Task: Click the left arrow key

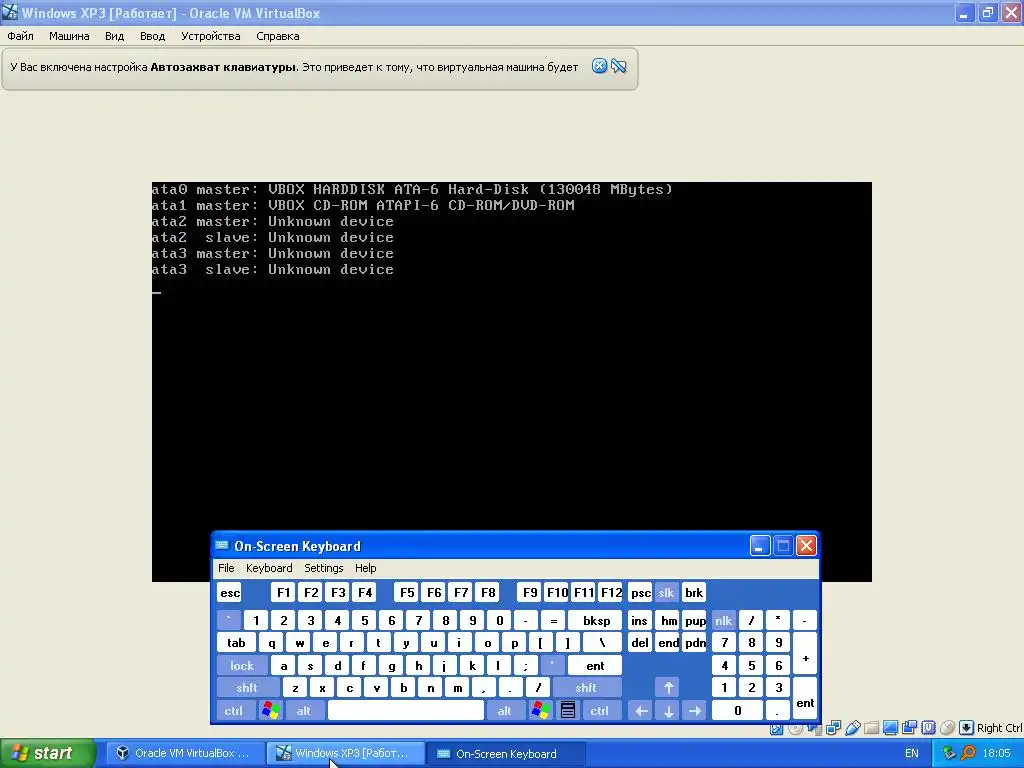Action: click(641, 711)
